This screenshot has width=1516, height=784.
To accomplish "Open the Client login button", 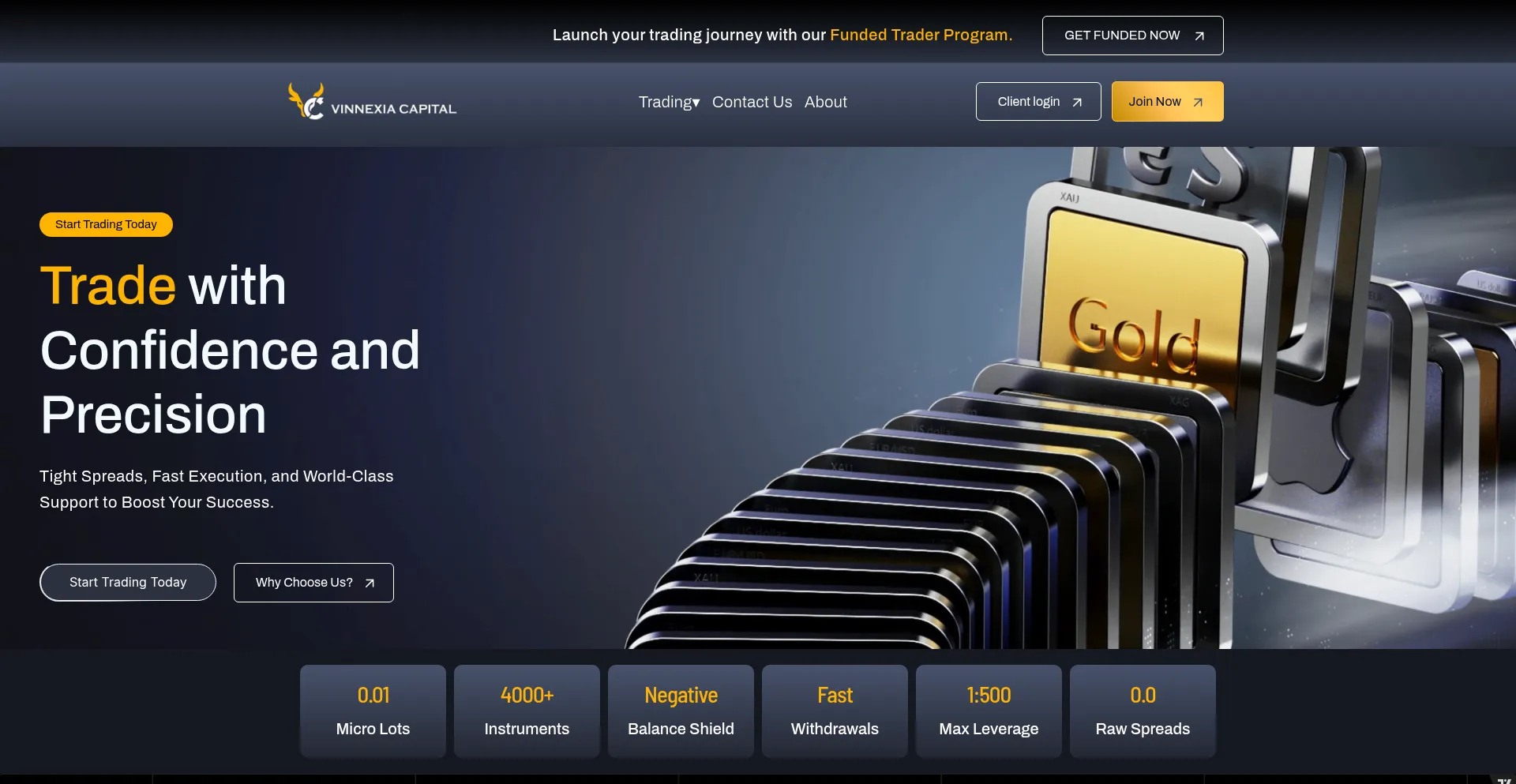I will coord(1038,102).
